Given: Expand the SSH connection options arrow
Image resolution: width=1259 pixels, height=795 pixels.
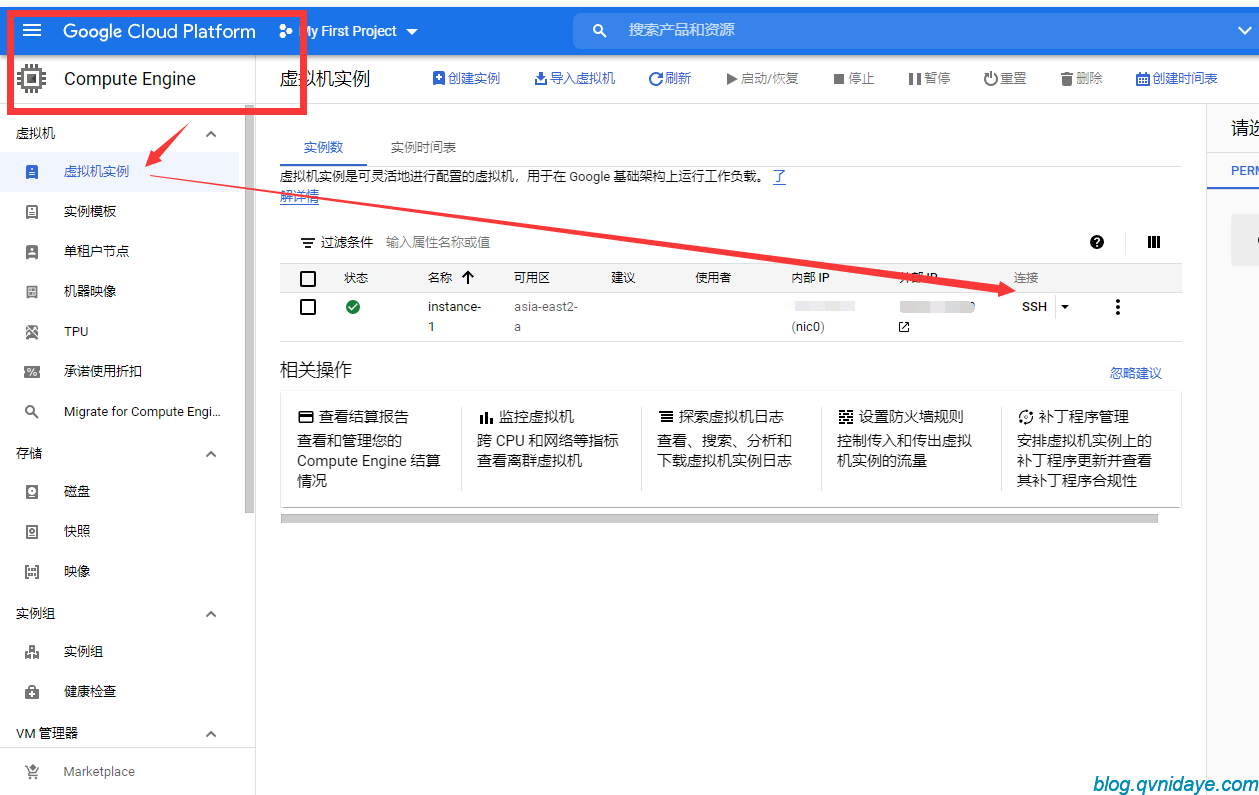Looking at the screenshot, I should pyautogui.click(x=1065, y=307).
